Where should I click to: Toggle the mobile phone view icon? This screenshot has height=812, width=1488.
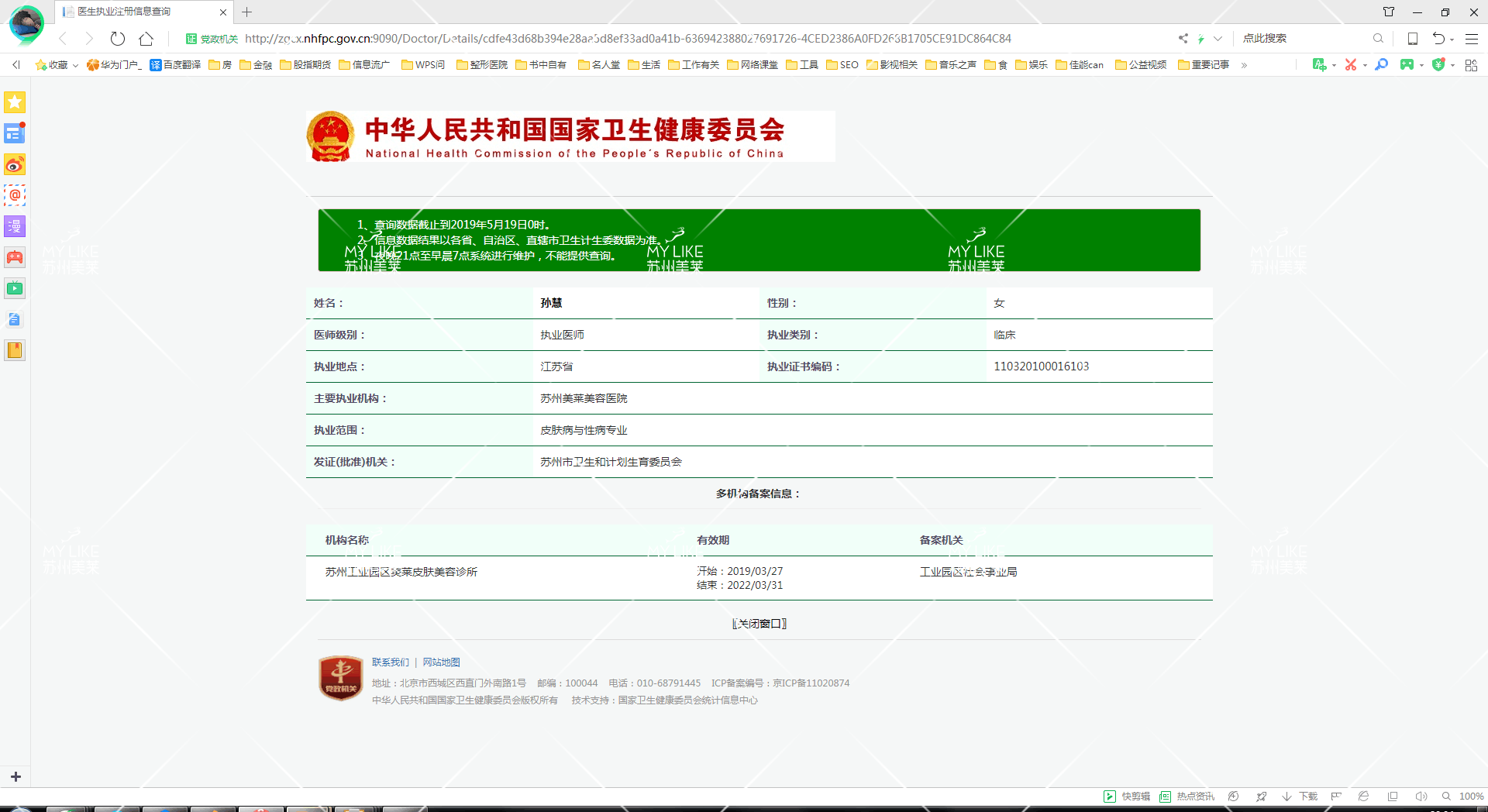click(x=1413, y=39)
